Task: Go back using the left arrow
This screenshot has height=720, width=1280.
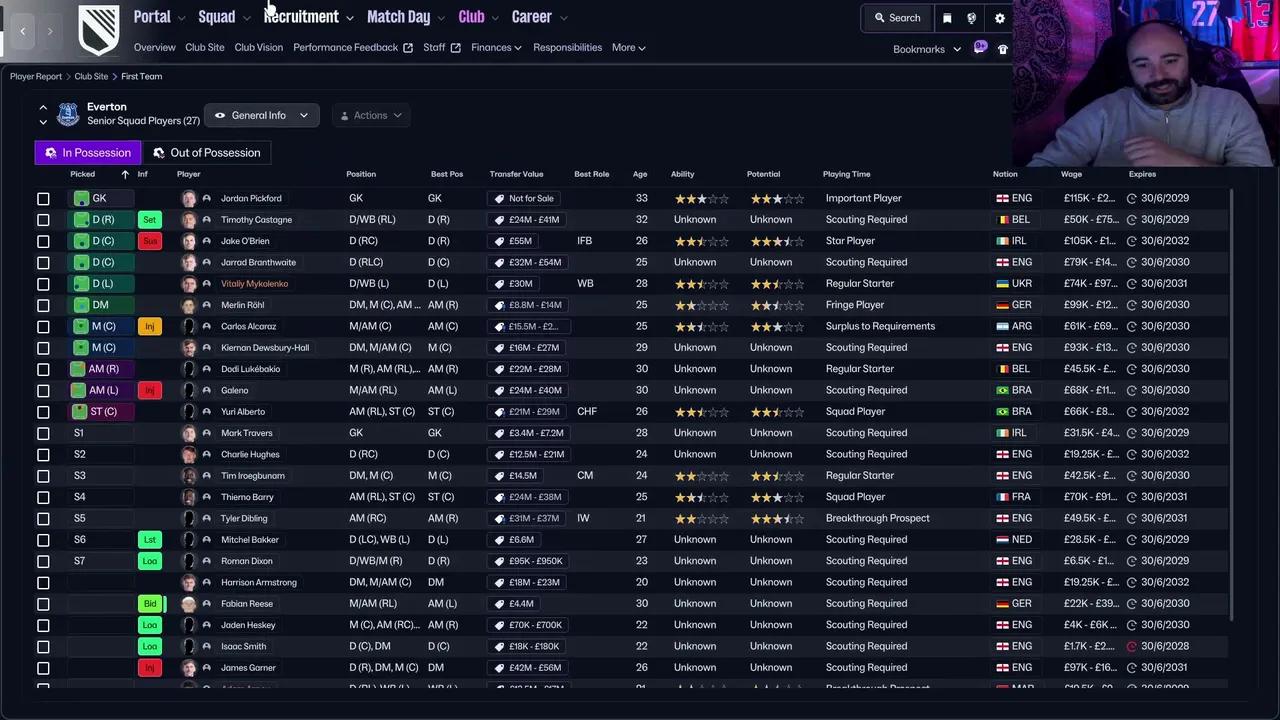Action: coord(23,31)
